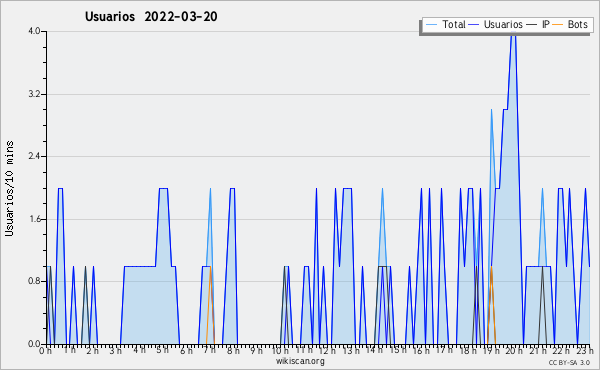
Task: Click the '3.2' y-axis value
Action: click(34, 94)
